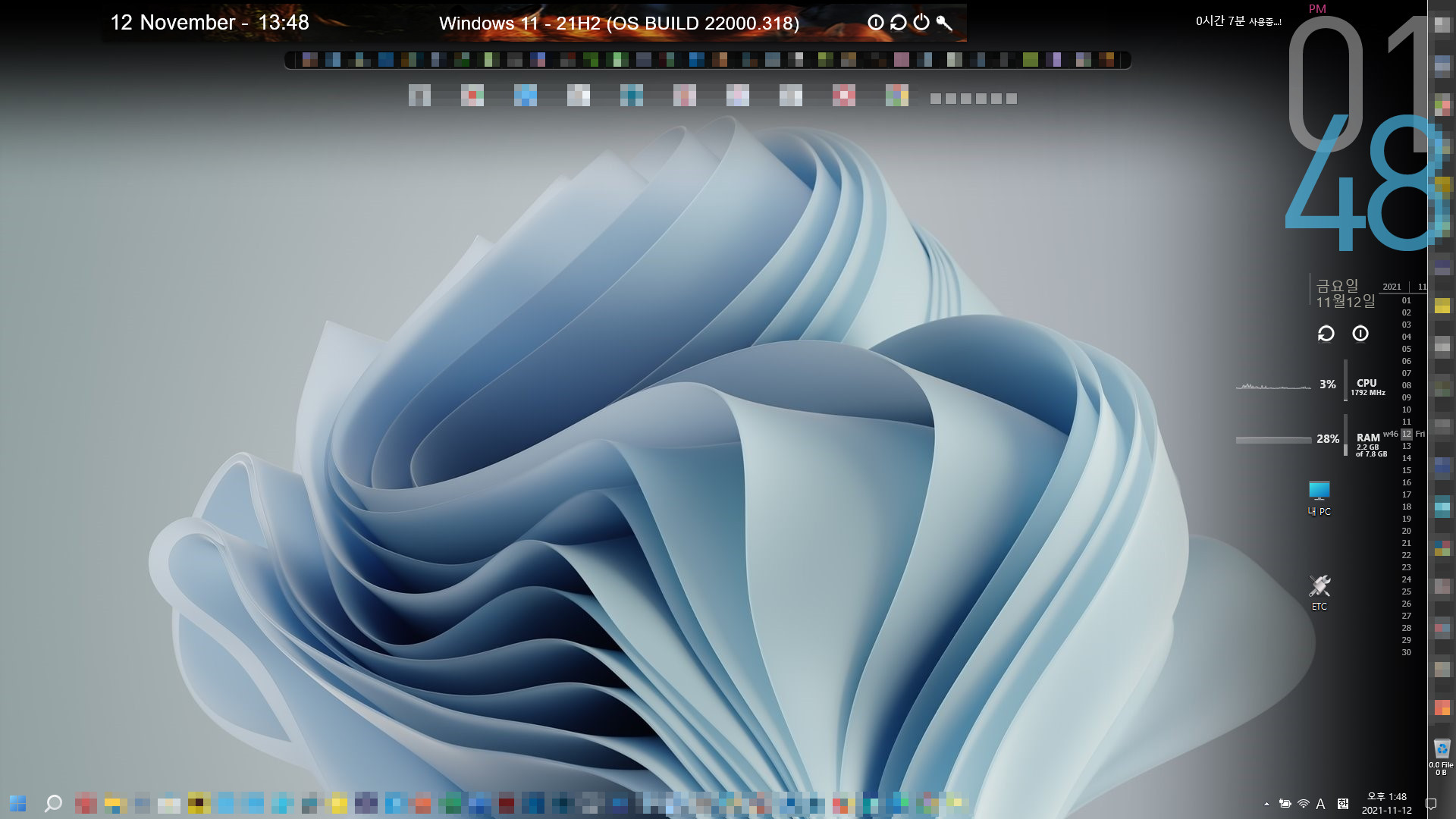The width and height of the screenshot is (1456, 819).
Task: Click the 금요일 11월12일 date widget
Action: (x=1345, y=293)
